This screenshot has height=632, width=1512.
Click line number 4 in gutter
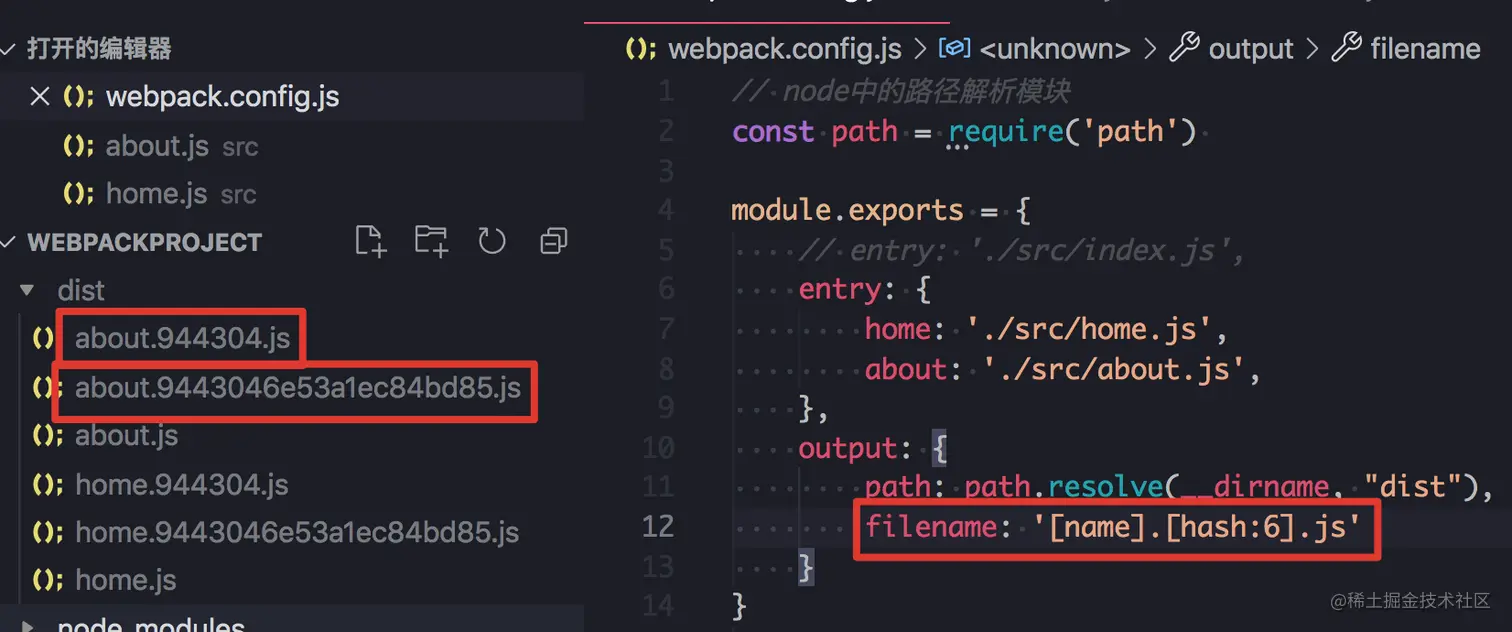click(x=665, y=210)
